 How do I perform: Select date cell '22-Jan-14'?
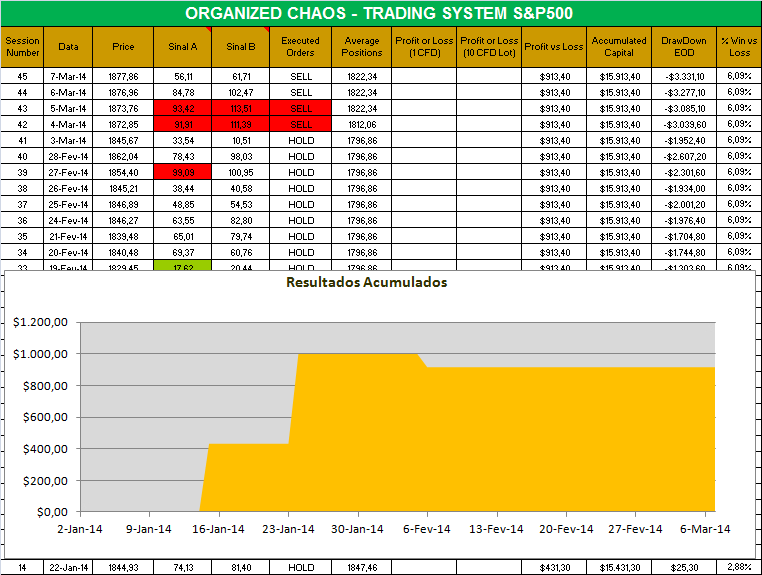point(68,568)
